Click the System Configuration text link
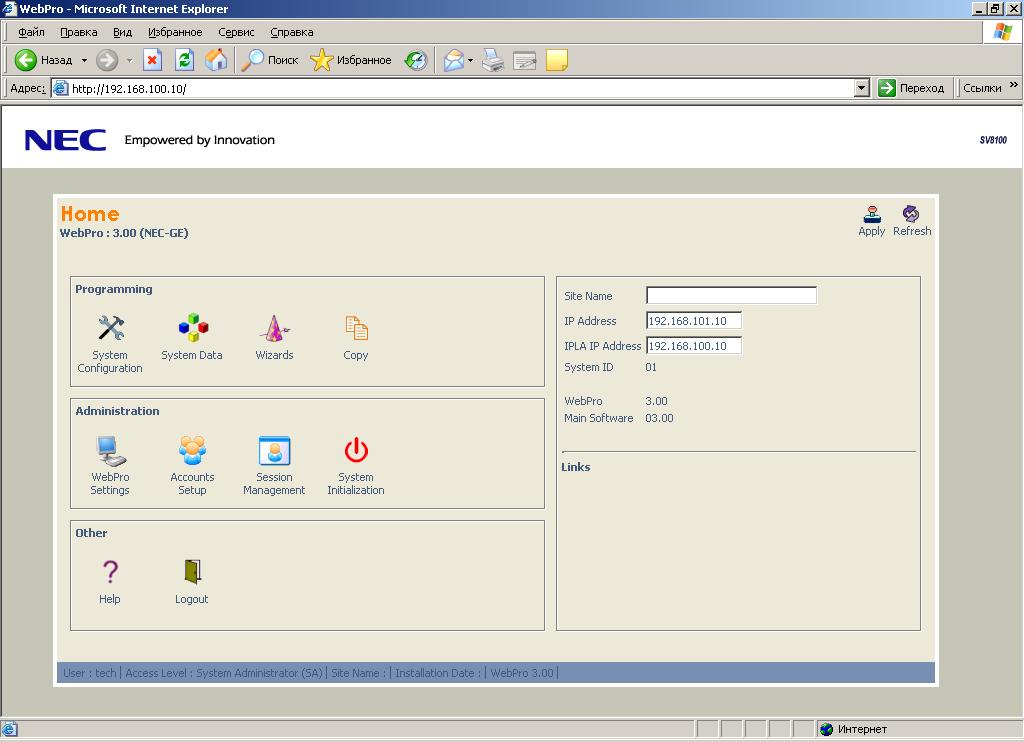Screen dimensions: 1024x742 [110, 362]
